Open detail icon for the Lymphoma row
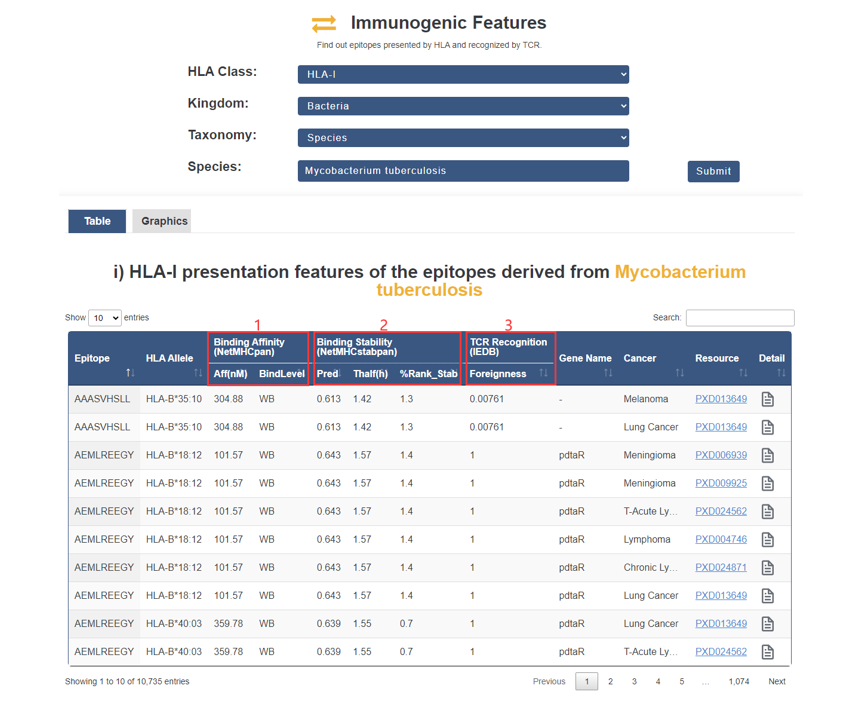Viewport: 851px width, 705px height. pos(767,539)
